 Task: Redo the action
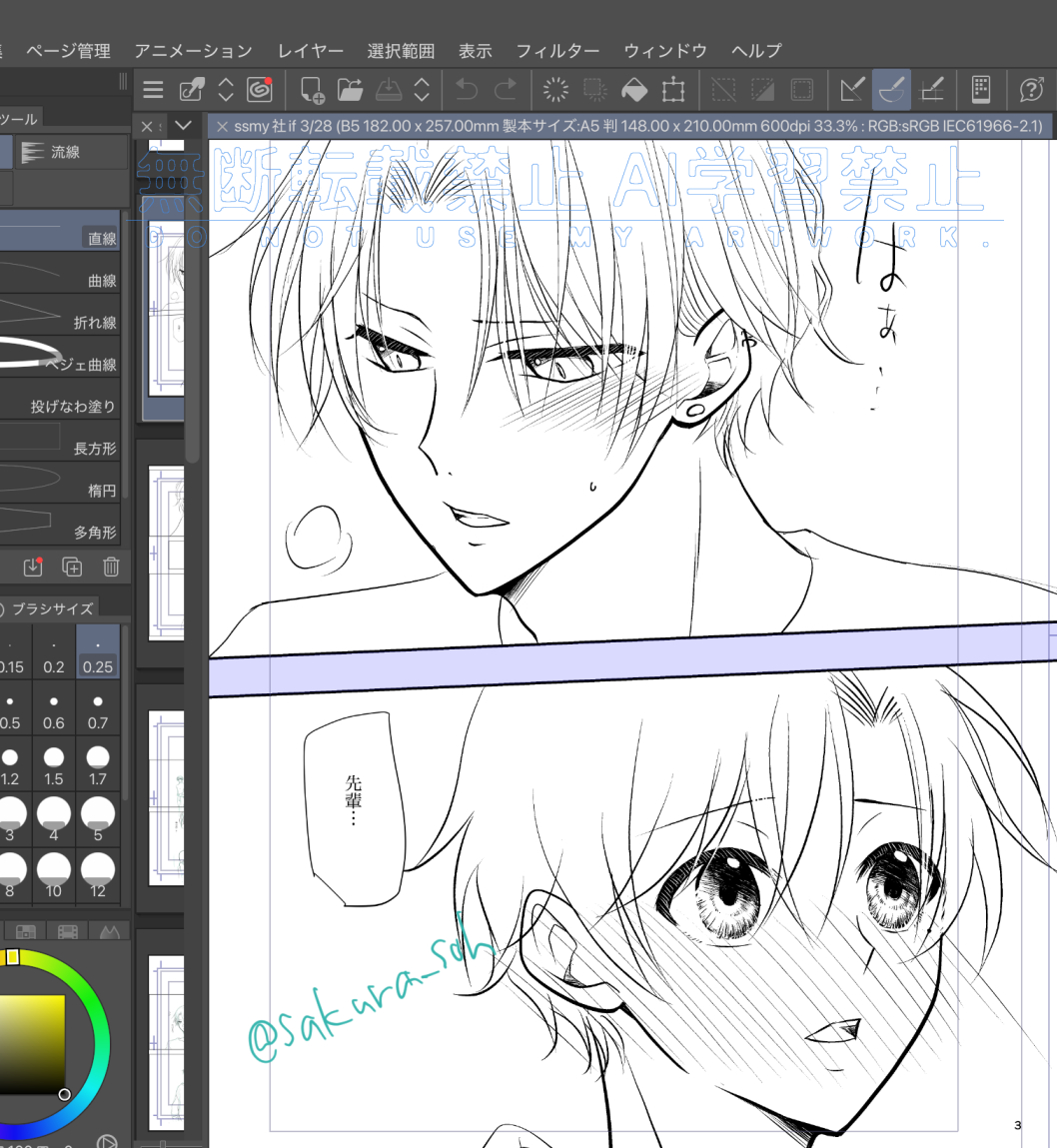pyautogui.click(x=506, y=90)
